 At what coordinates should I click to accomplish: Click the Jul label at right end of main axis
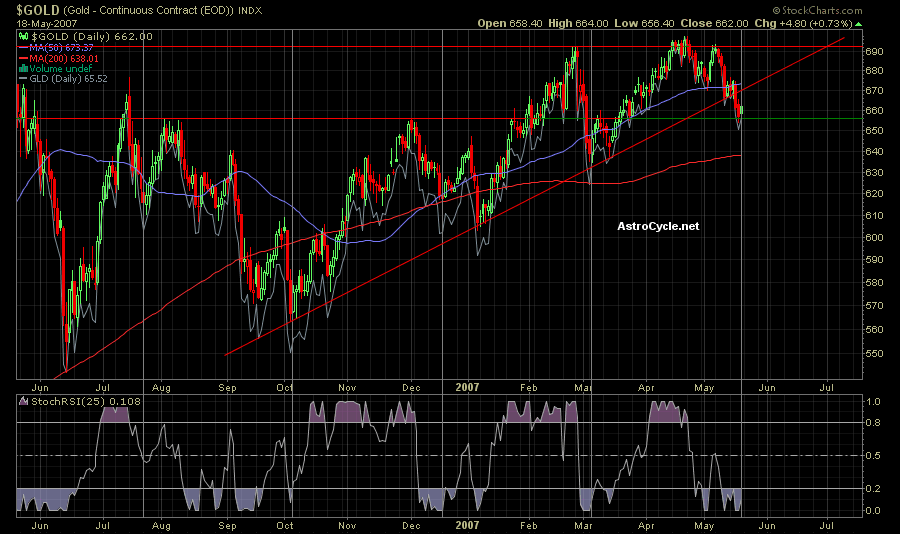[x=827, y=385]
